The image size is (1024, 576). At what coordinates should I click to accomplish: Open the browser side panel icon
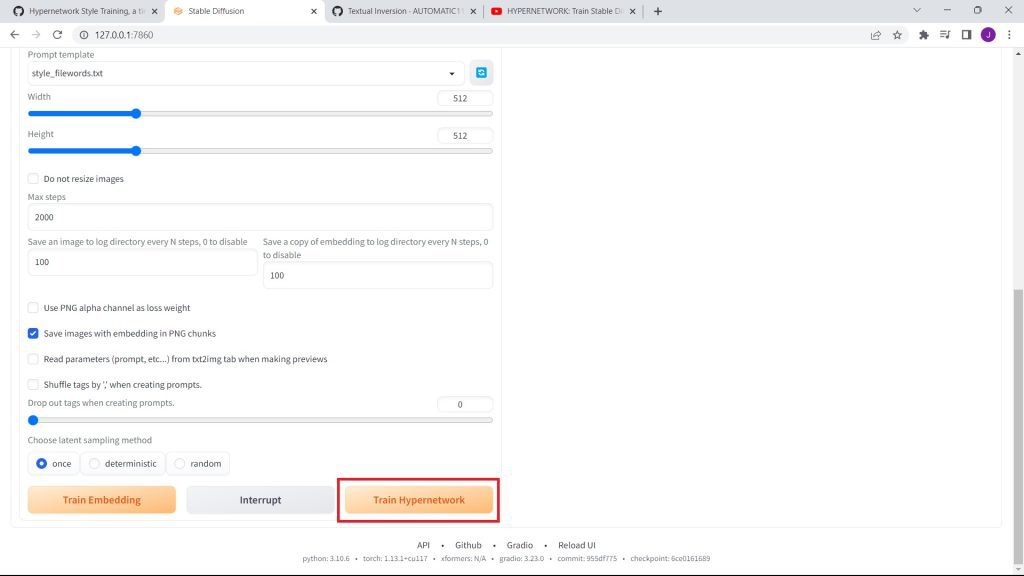[966, 34]
